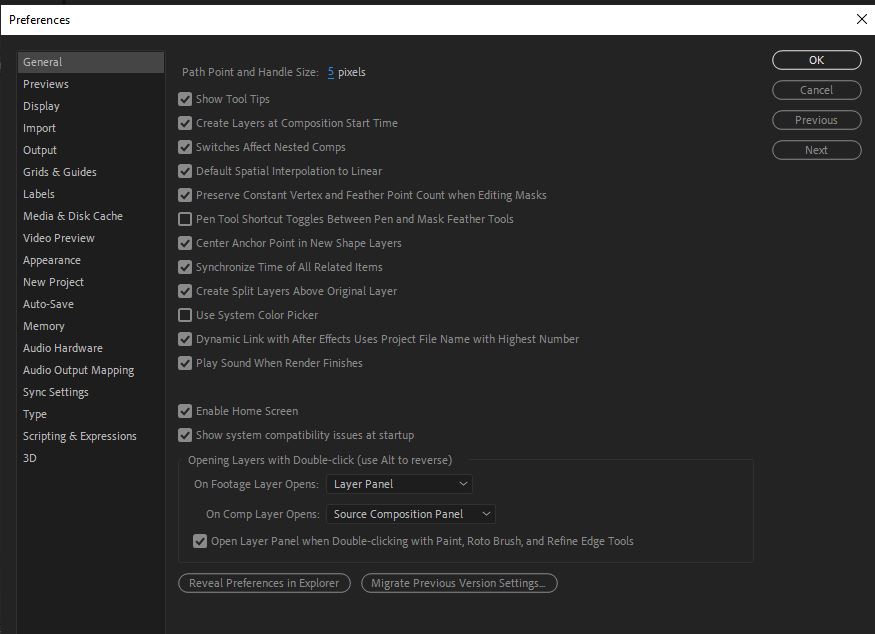Turn off Enable Home Screen
875x634 pixels.
(185, 411)
